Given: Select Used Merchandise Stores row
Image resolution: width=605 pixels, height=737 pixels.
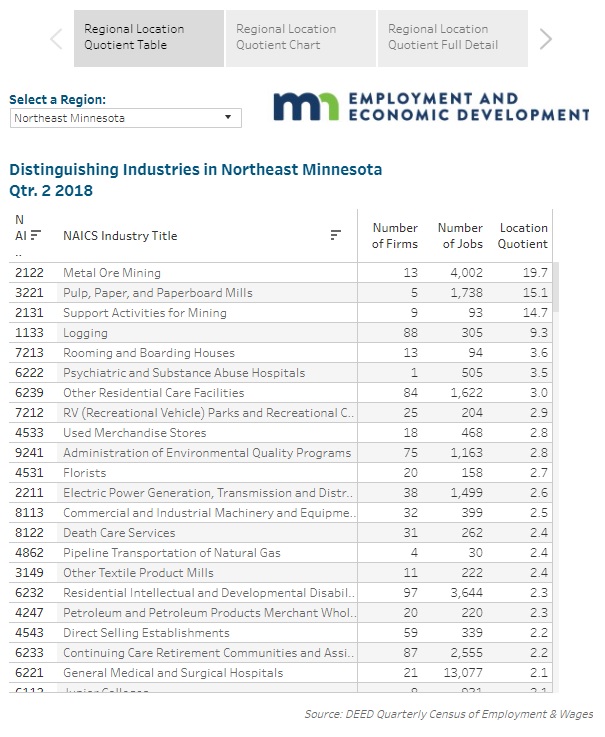Looking at the screenshot, I should click(x=281, y=432).
